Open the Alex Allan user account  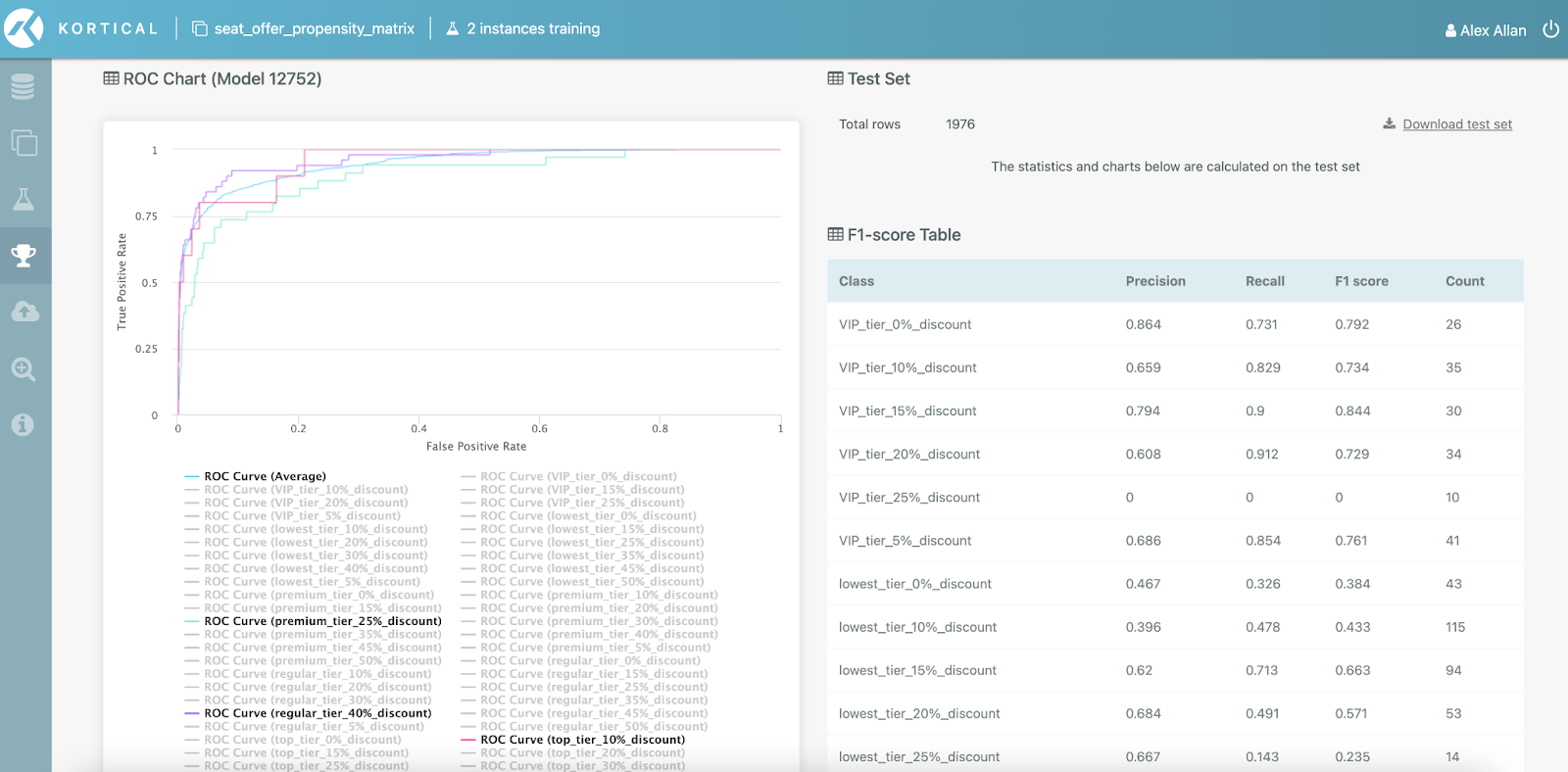(x=1486, y=30)
